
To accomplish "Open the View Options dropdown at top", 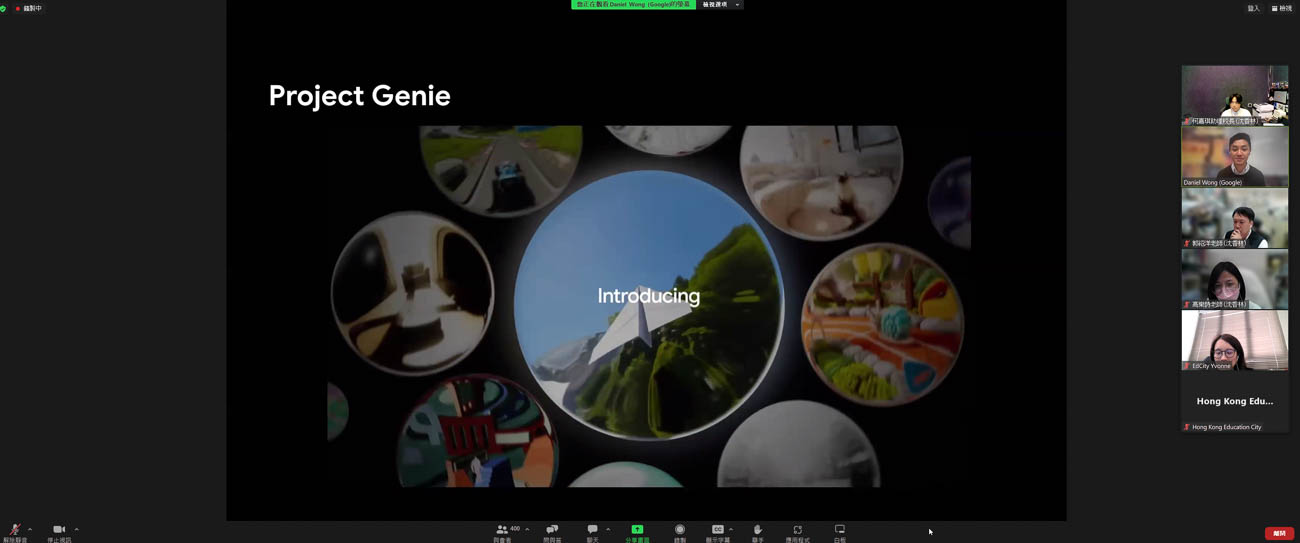I will 720,5.
